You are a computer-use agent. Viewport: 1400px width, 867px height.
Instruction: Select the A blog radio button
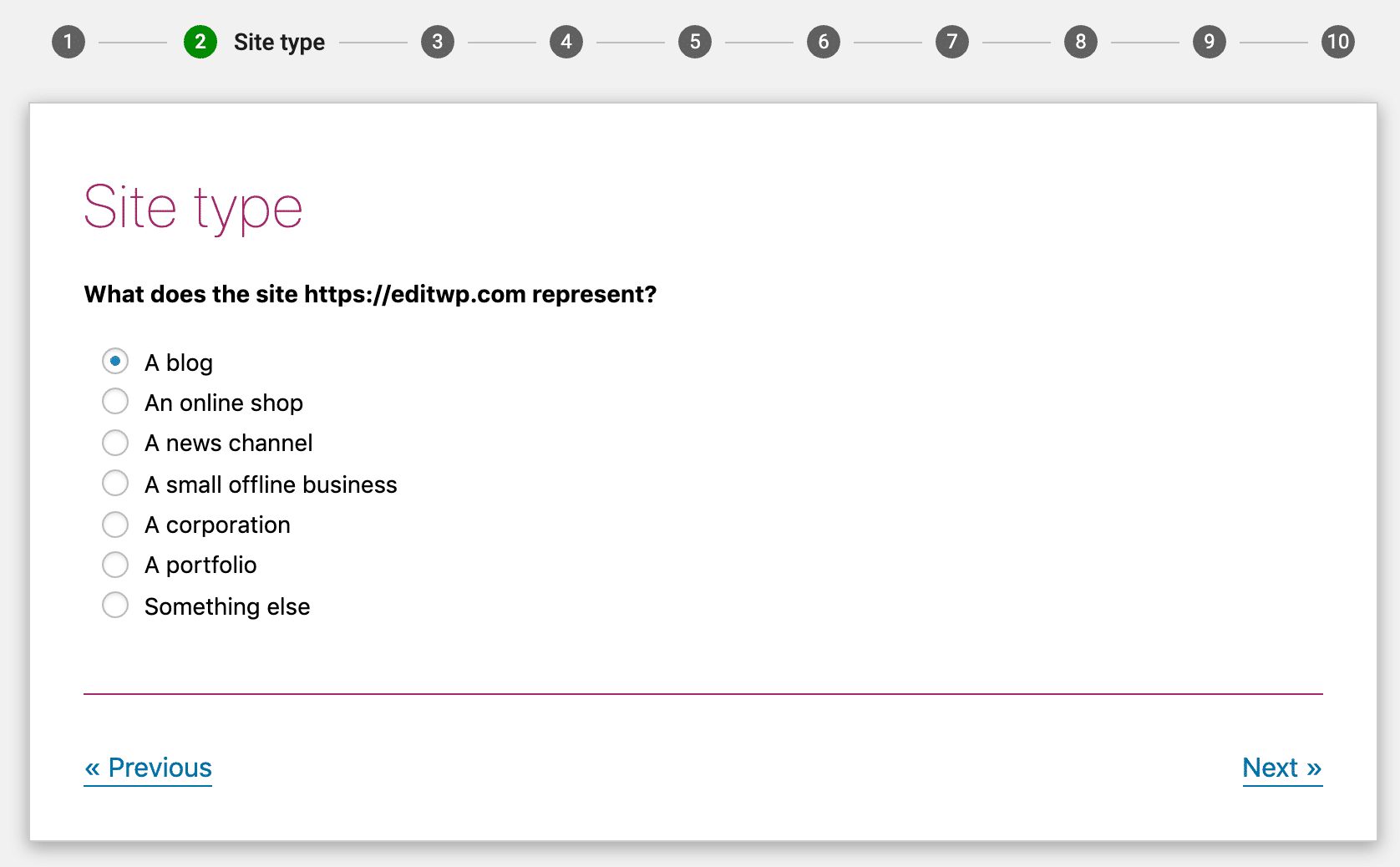click(x=115, y=361)
